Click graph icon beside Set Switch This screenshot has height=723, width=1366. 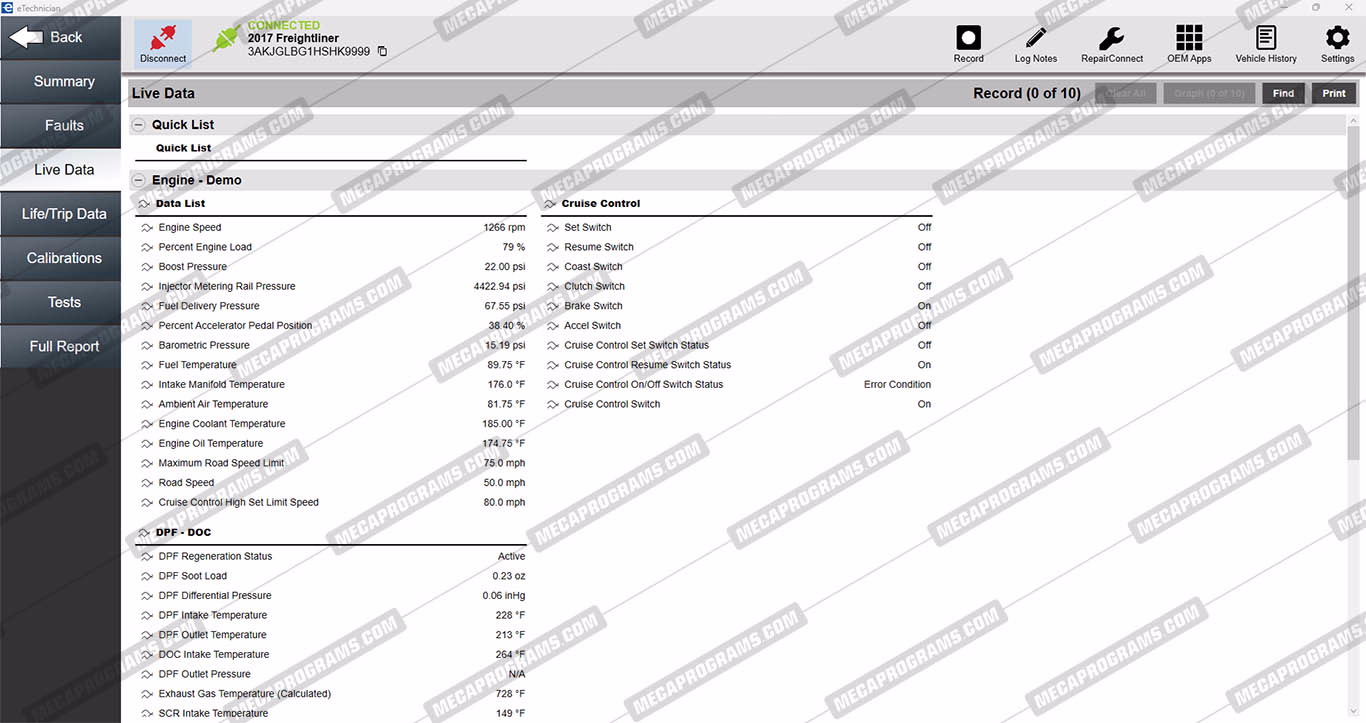[553, 227]
